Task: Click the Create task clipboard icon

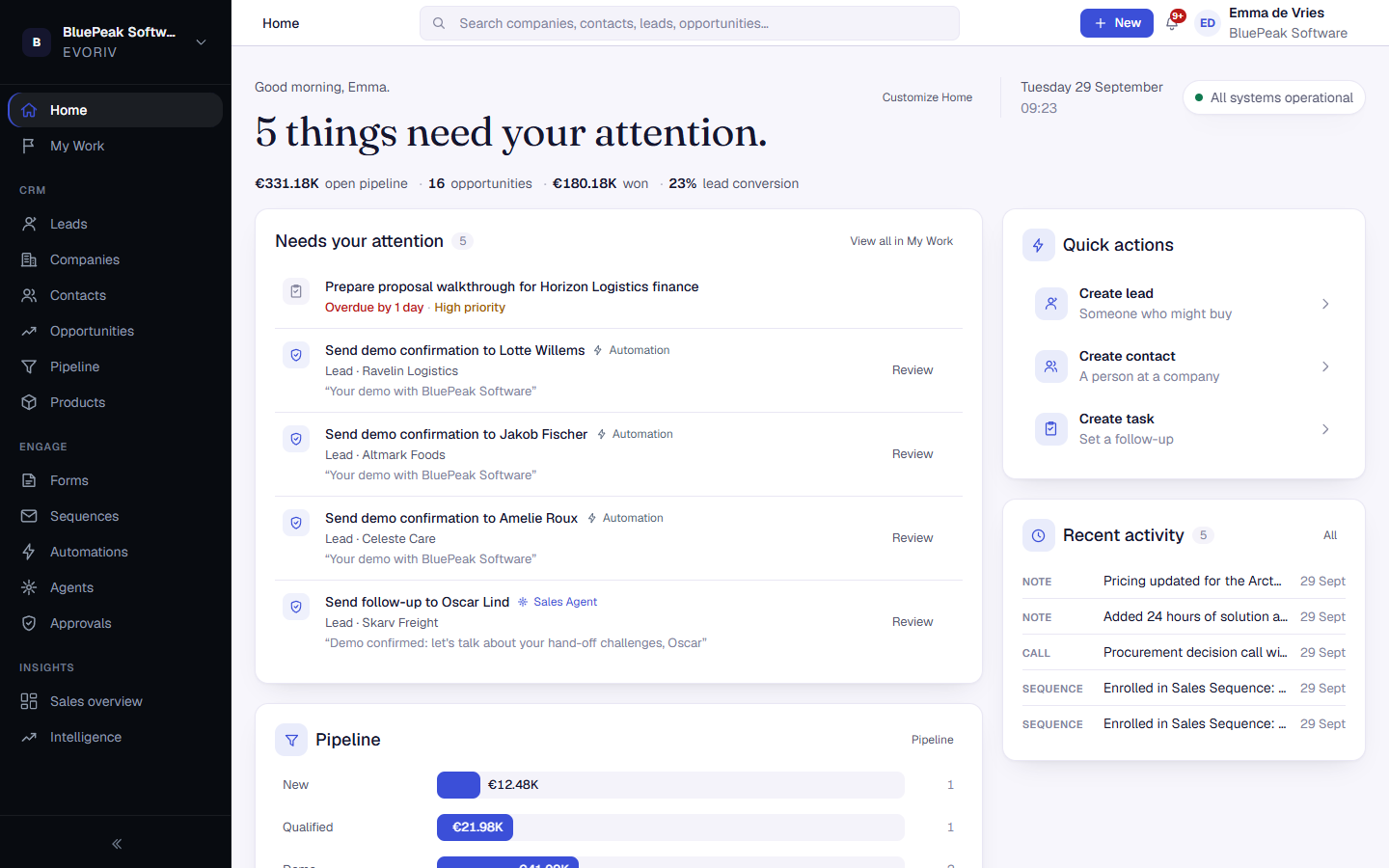Action: pyautogui.click(x=1050, y=429)
